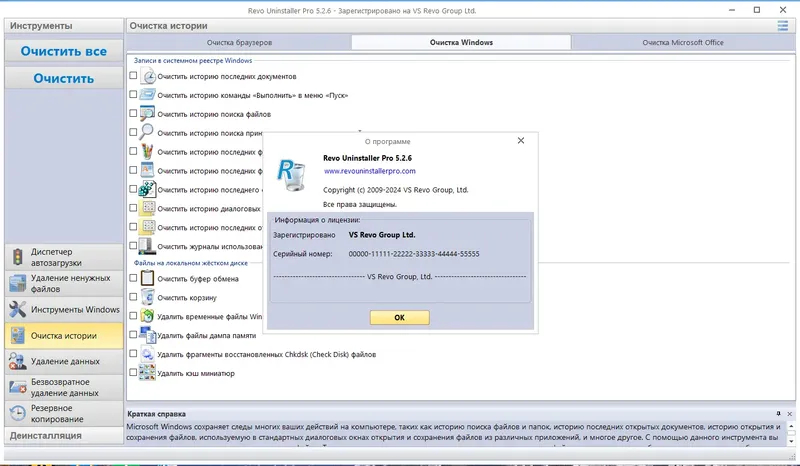Click the thumbnail cache icon

(x=147, y=373)
